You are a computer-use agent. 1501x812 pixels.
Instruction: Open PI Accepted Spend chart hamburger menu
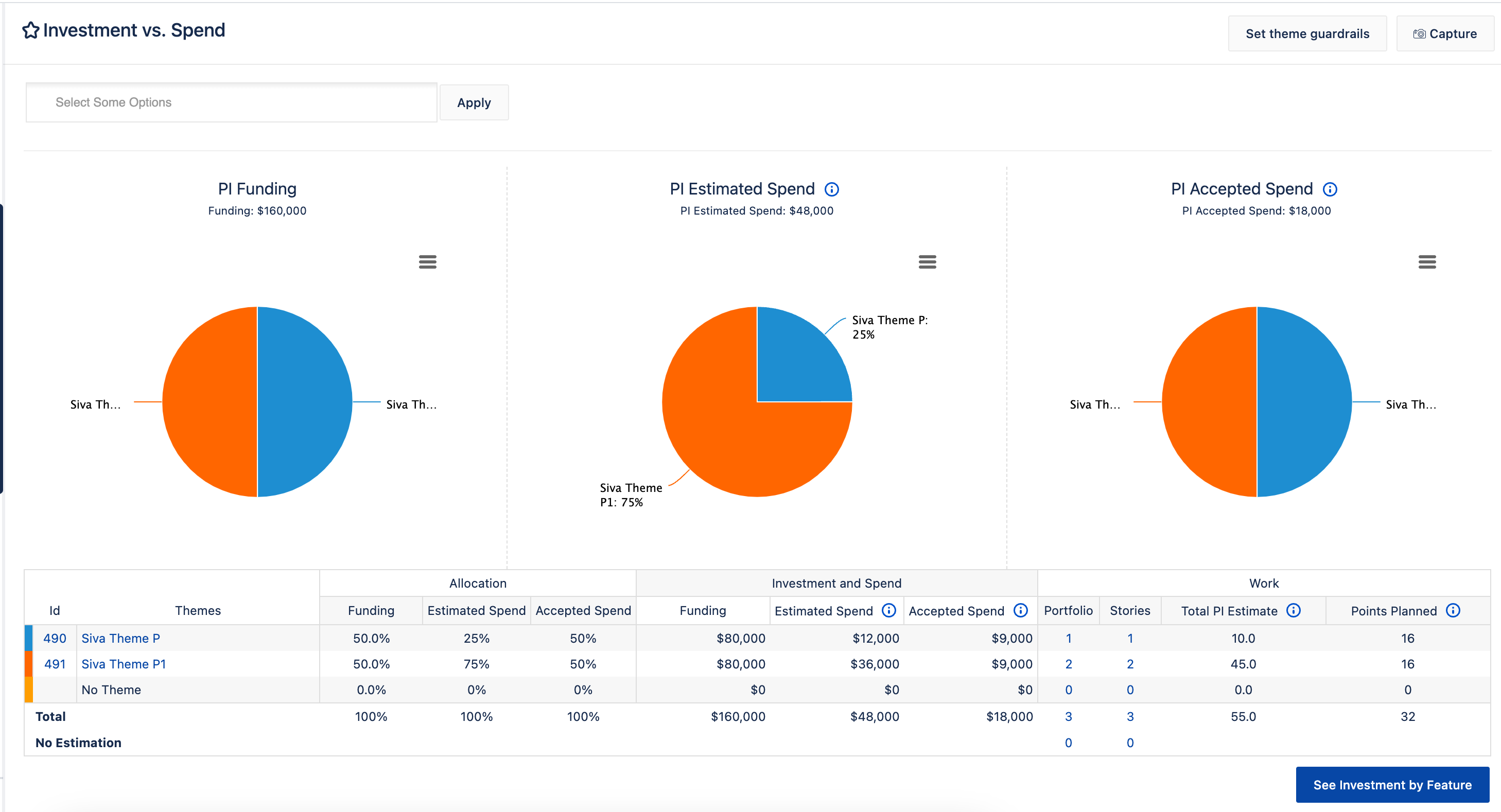click(x=1426, y=261)
